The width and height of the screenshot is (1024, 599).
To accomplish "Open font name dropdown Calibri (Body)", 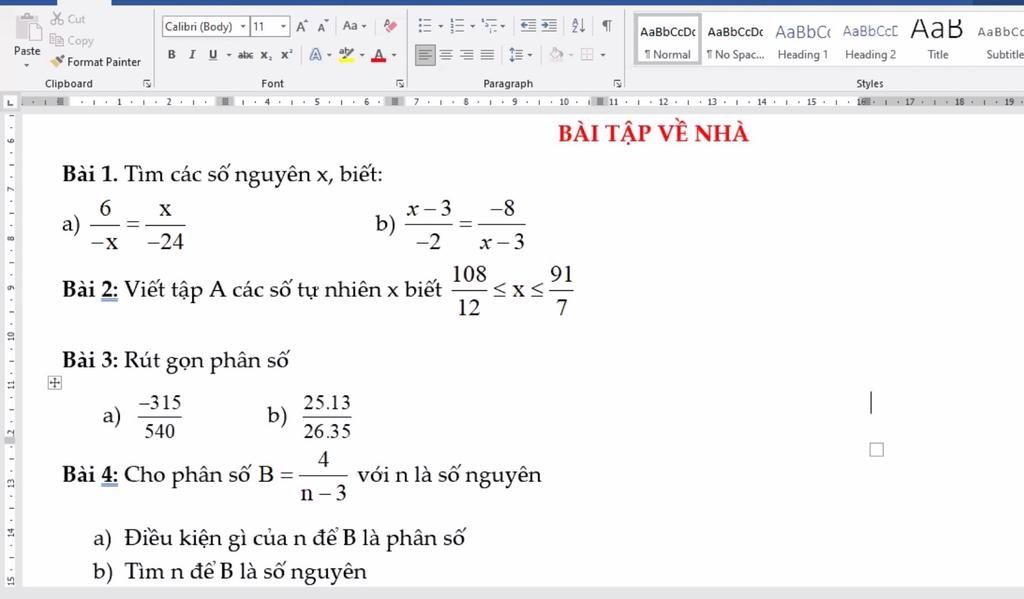I will point(243,27).
